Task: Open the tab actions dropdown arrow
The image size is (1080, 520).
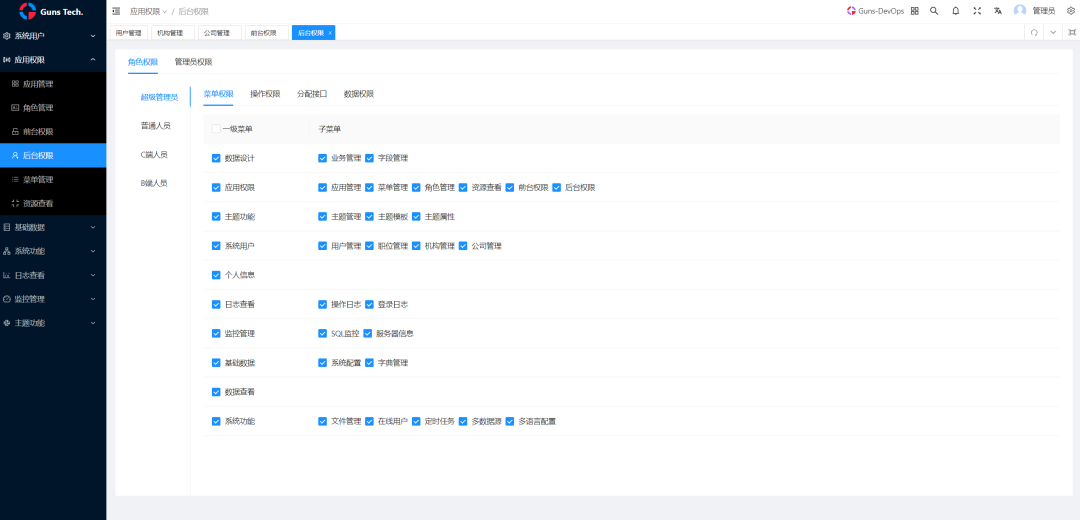Action: click(1052, 32)
